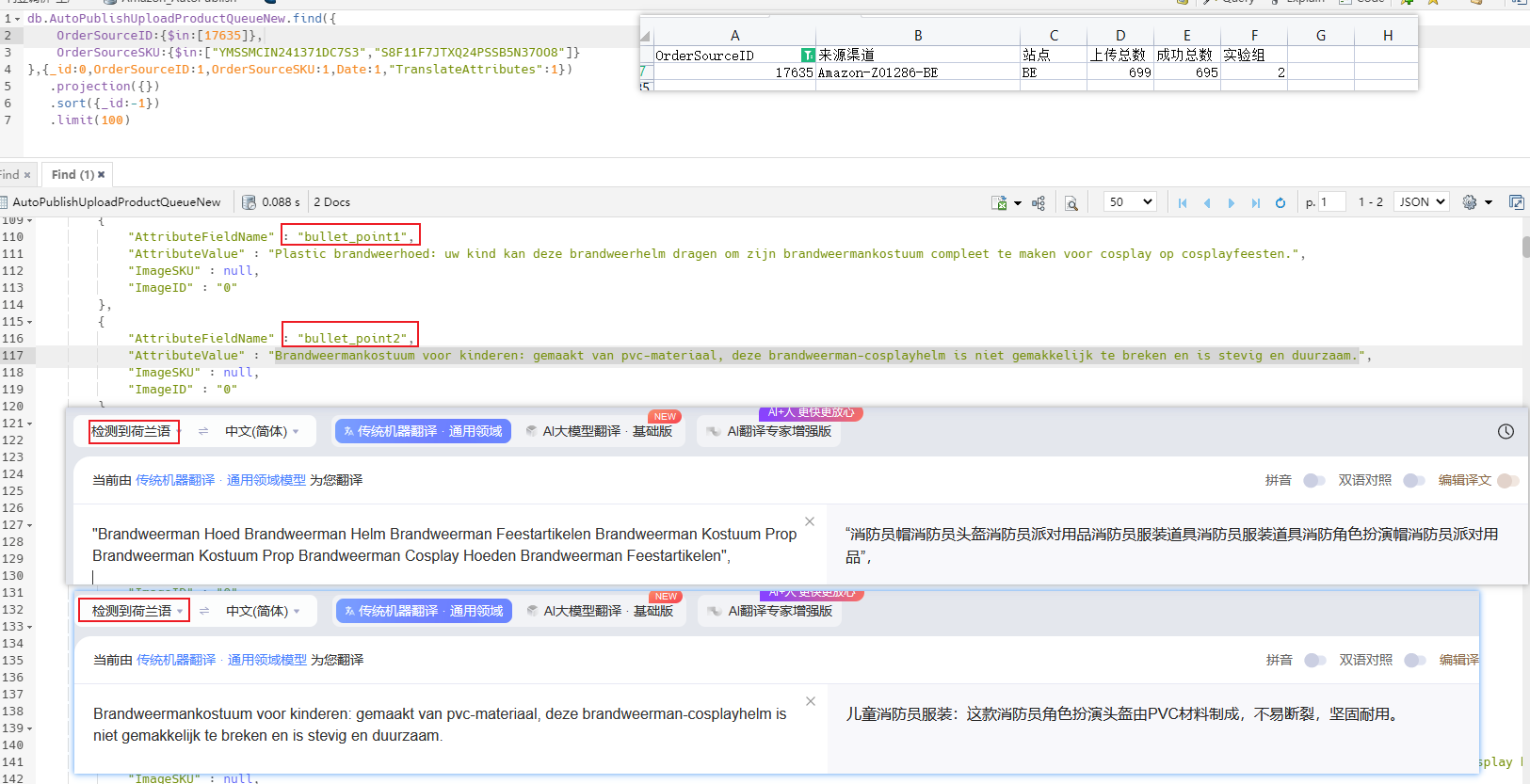Screen dimensions: 1530x784
Task: Toggle lower 拼音 switch
Action: [1315, 660]
